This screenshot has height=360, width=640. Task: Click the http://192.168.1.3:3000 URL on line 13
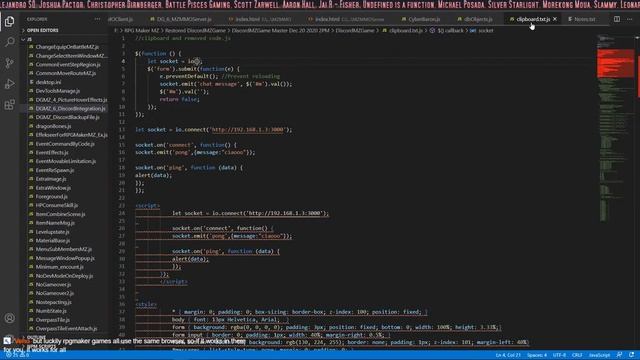(x=247, y=130)
